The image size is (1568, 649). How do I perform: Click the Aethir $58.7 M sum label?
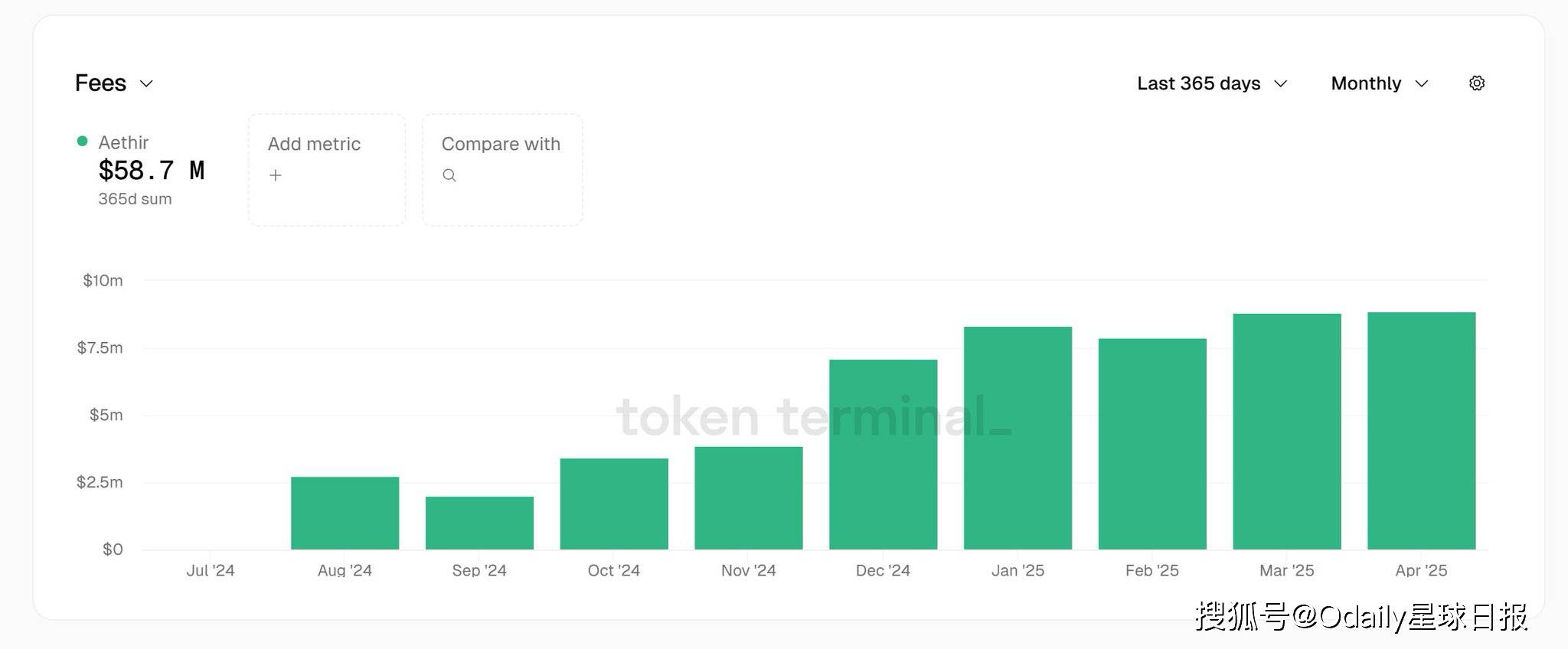151,171
